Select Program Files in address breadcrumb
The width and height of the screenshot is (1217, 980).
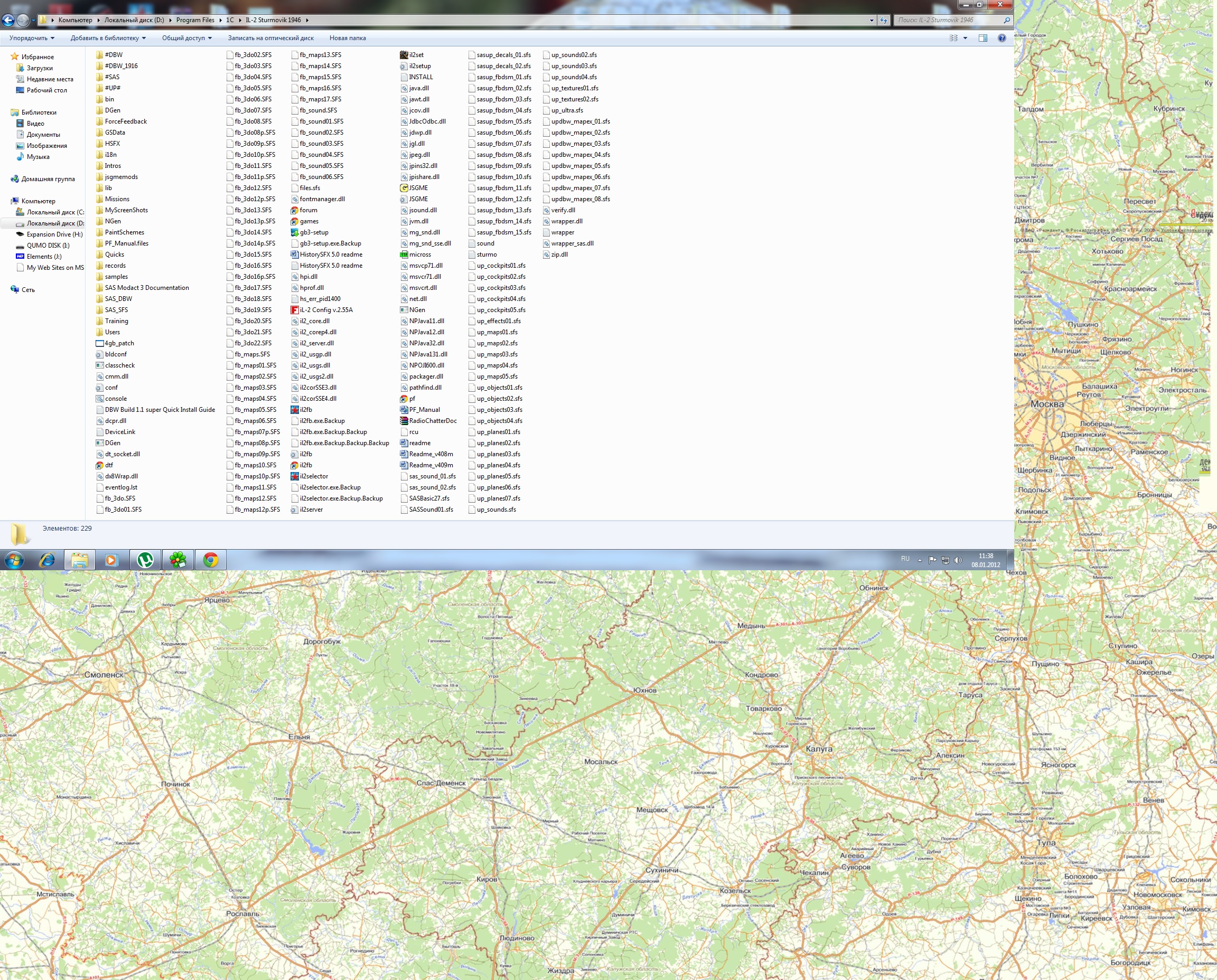click(x=195, y=20)
